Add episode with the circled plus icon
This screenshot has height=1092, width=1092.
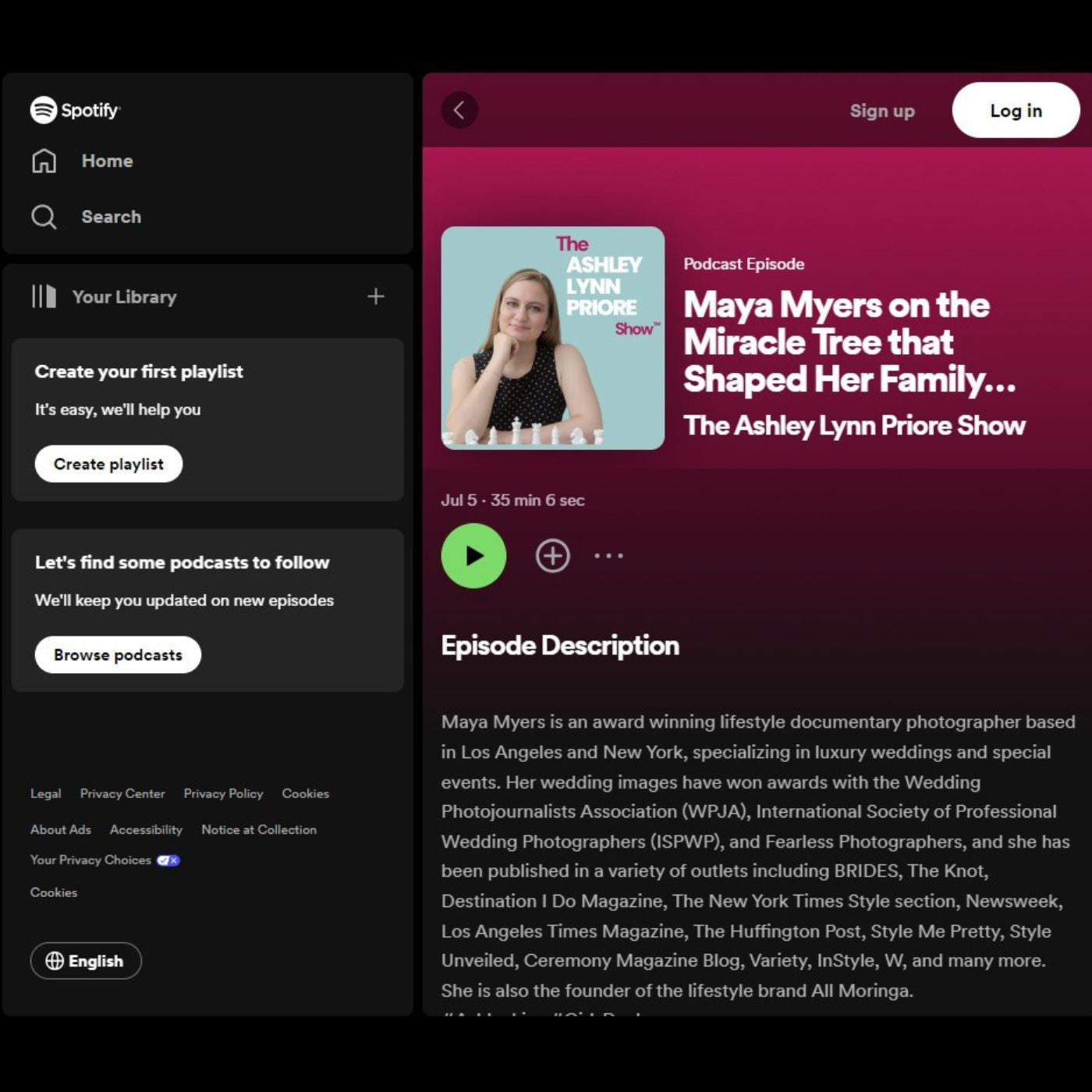coord(553,555)
